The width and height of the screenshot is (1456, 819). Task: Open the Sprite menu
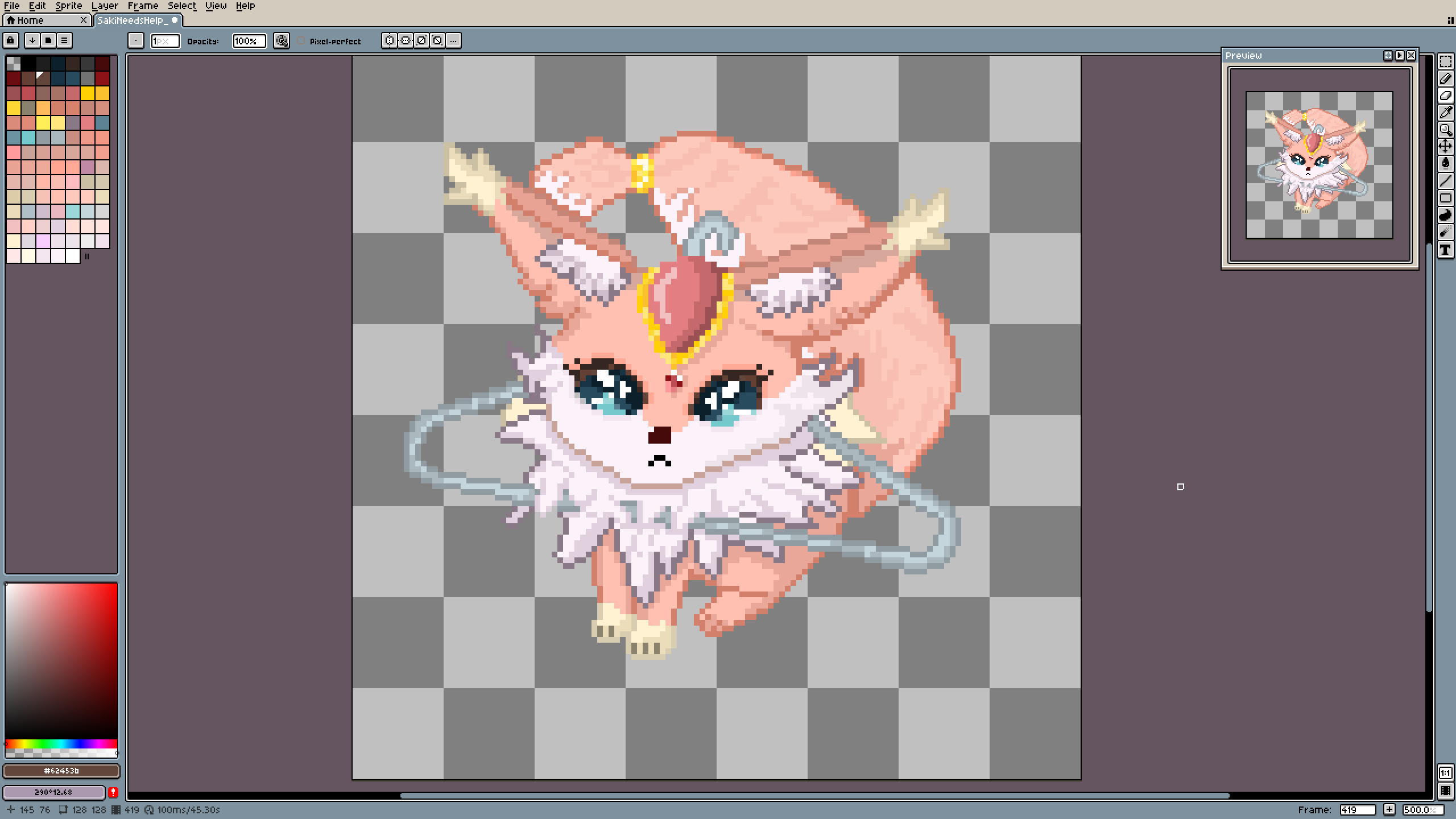[x=69, y=6]
